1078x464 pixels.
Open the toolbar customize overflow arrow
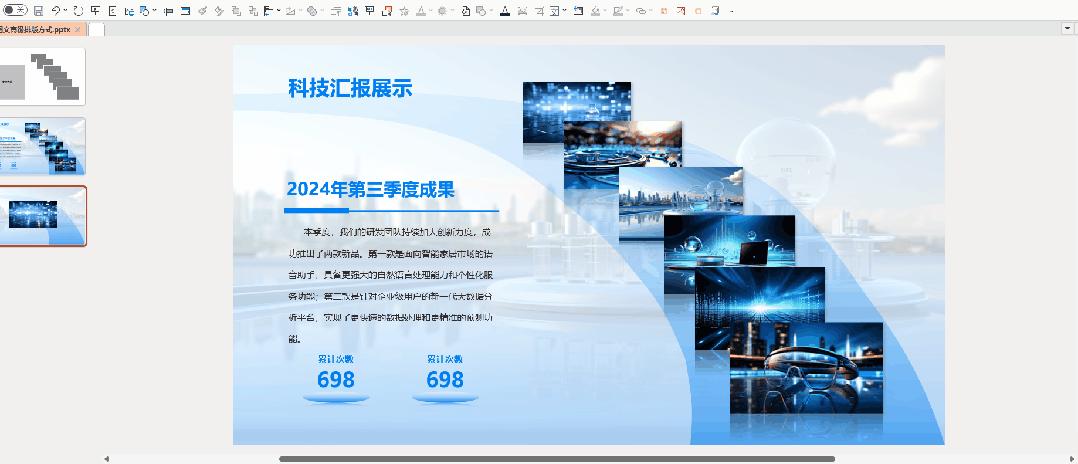click(x=732, y=11)
